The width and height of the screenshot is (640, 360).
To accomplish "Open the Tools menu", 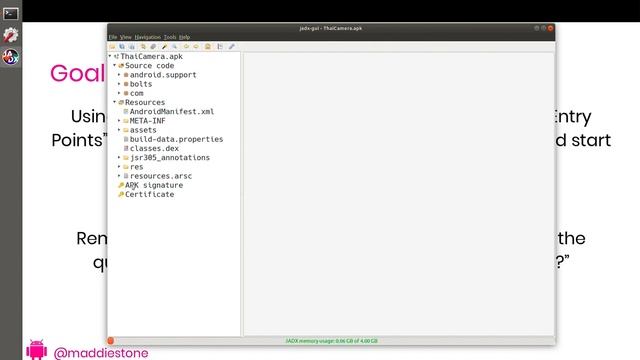I will tap(170, 37).
